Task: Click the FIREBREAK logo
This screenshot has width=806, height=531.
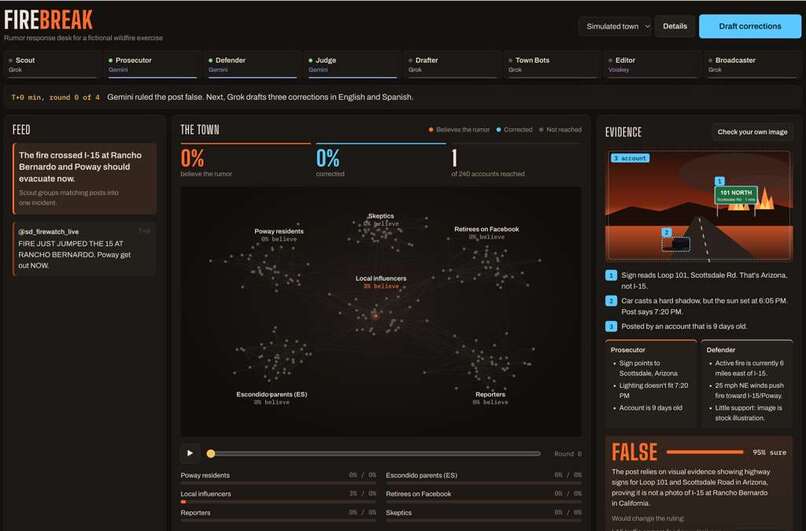Action: click(48, 20)
